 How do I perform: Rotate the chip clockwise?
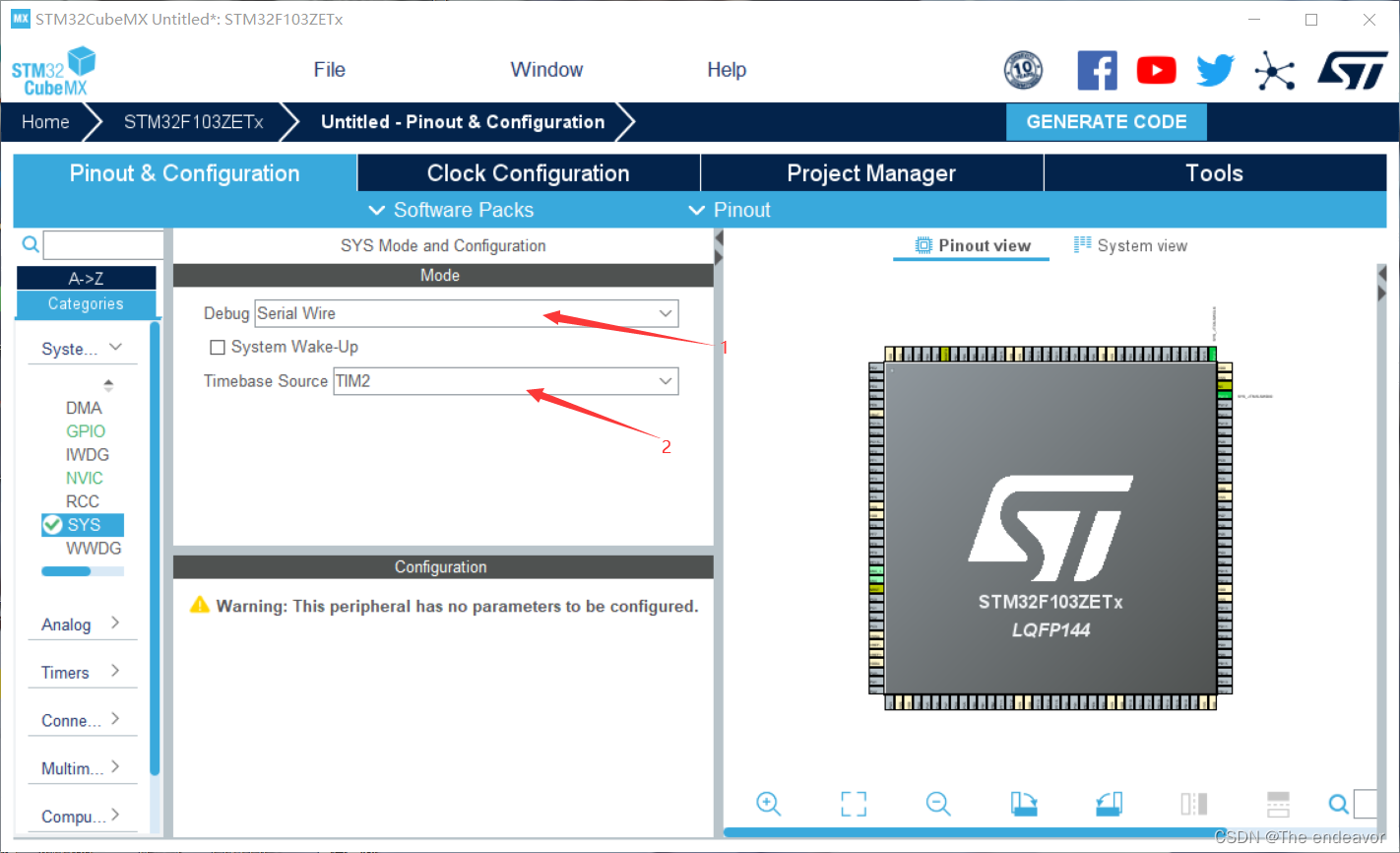pyautogui.click(x=1024, y=804)
